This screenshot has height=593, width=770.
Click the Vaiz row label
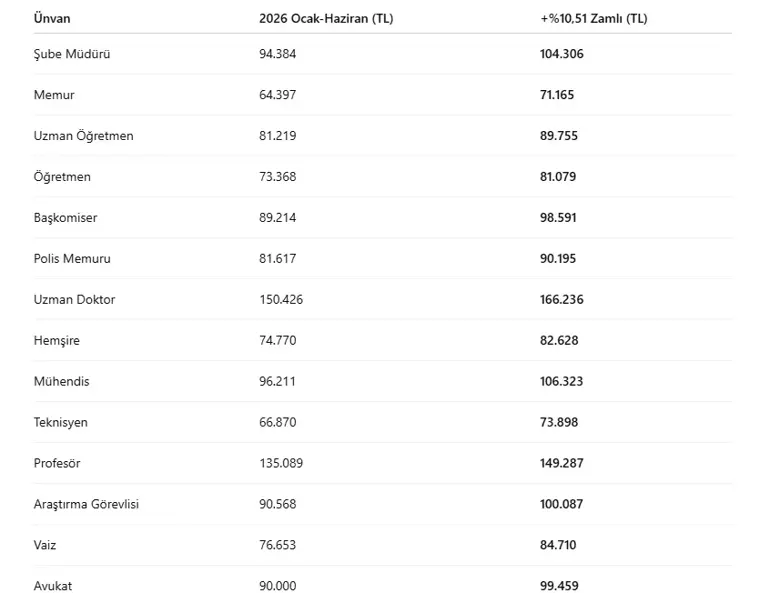45,545
